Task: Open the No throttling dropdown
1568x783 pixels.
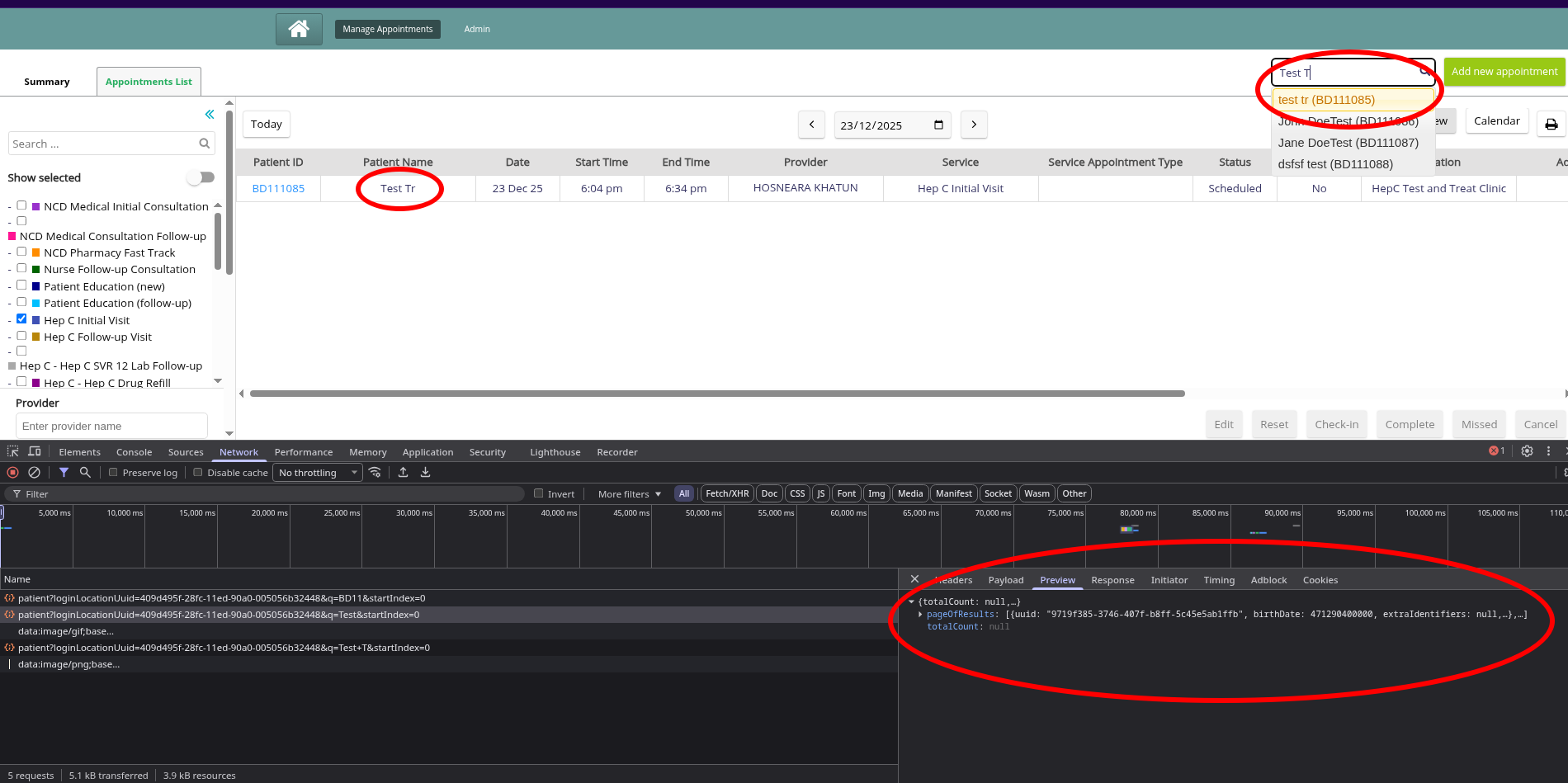Action: 319,473
